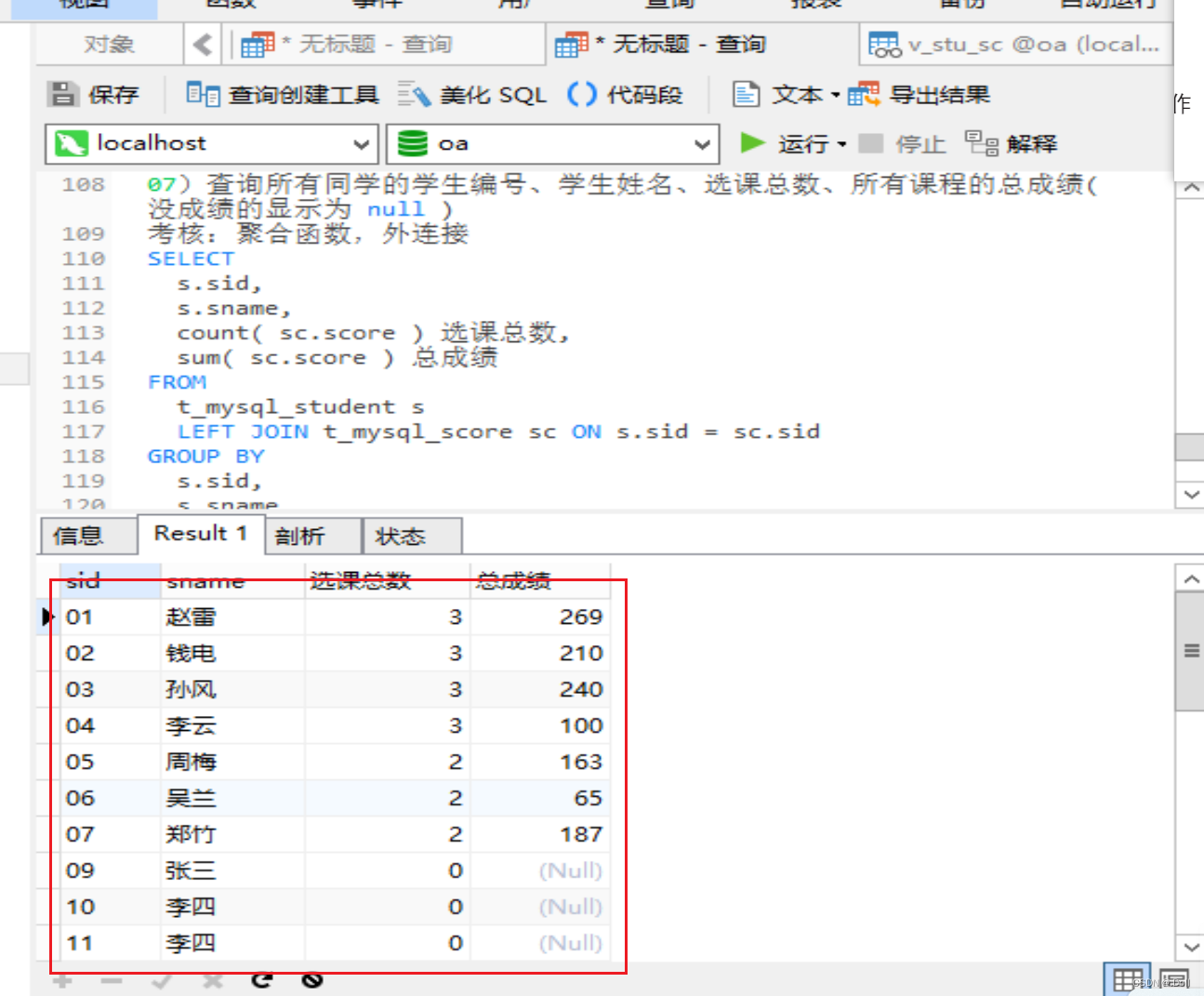Viewport: 1204px width, 996px height.
Task: Expand the 运行 run options arrow
Action: coord(841,144)
